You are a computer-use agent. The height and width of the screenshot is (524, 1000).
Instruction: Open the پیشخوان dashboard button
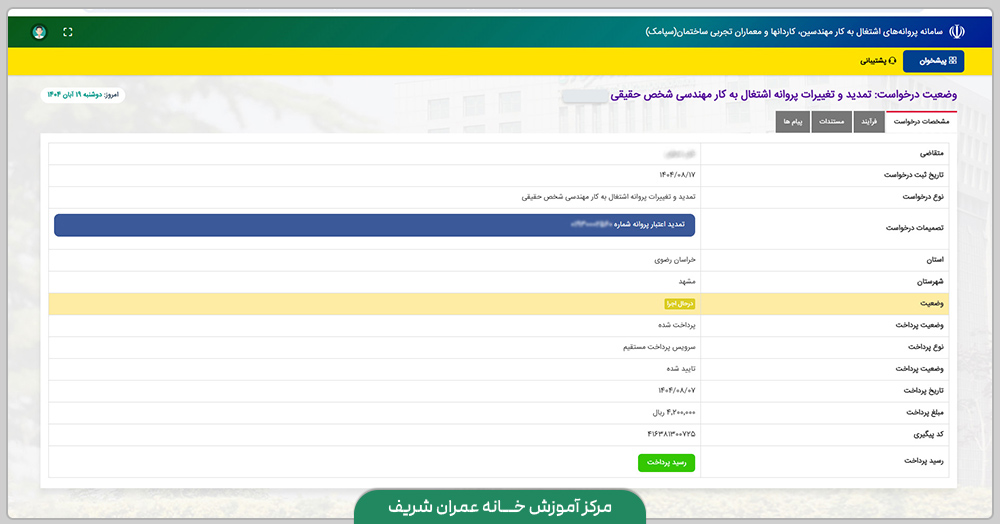(934, 61)
